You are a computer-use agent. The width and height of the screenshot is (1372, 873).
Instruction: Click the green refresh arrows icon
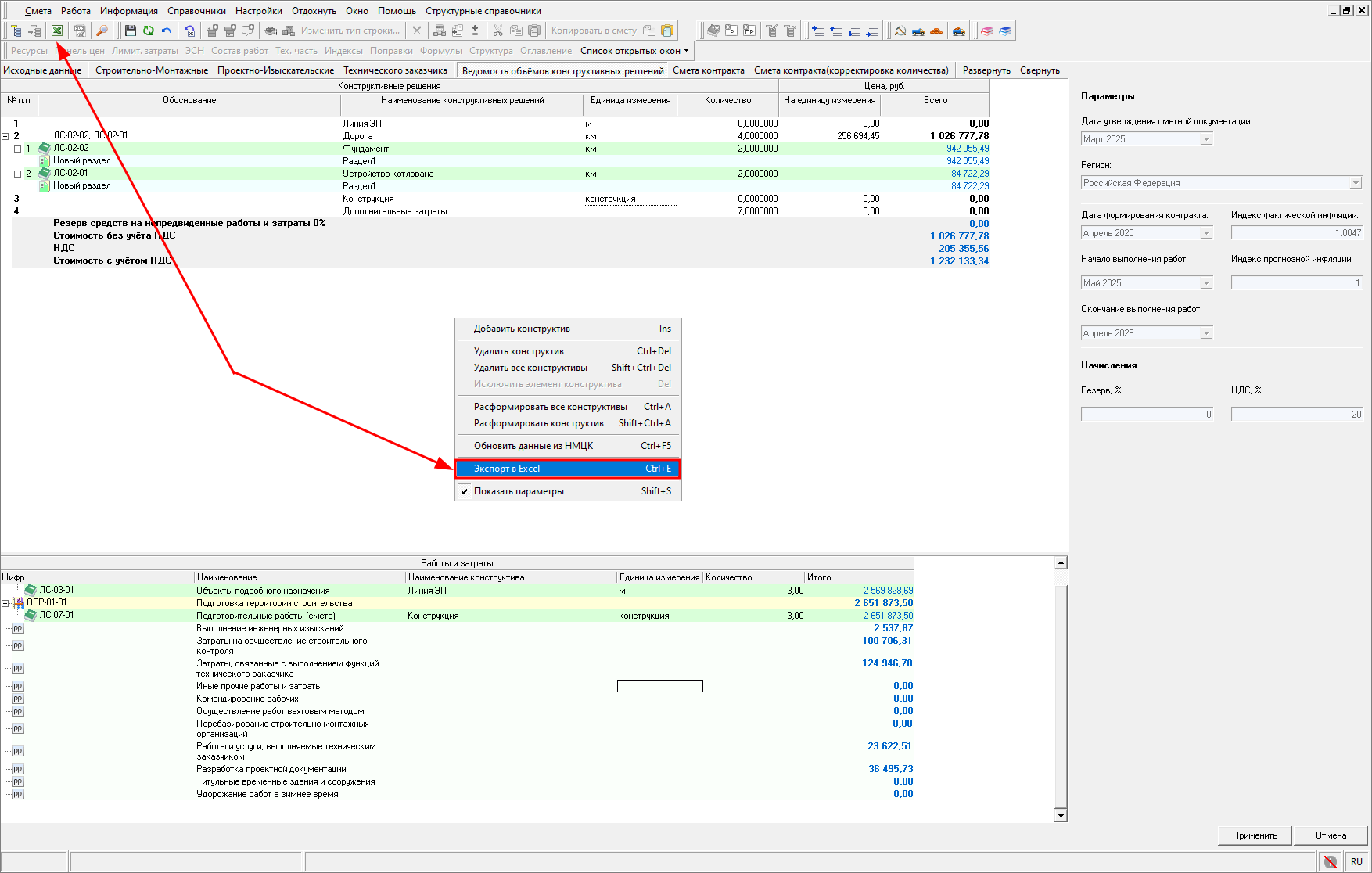click(x=149, y=31)
